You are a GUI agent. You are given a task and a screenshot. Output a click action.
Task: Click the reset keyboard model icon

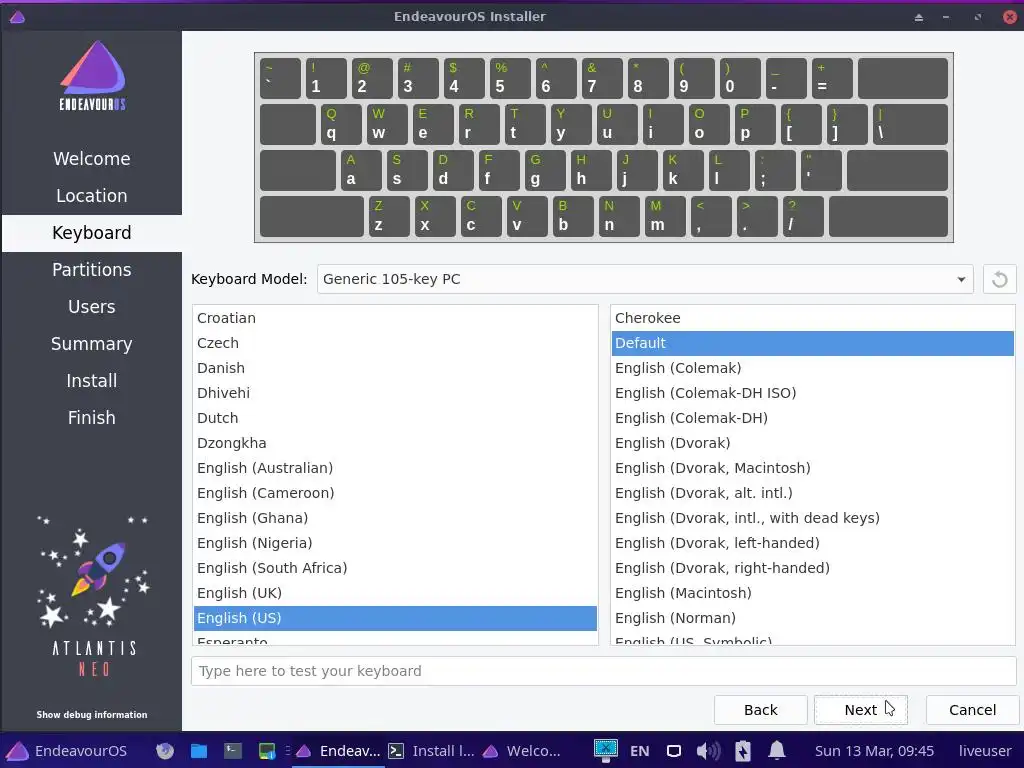pyautogui.click(x=999, y=280)
